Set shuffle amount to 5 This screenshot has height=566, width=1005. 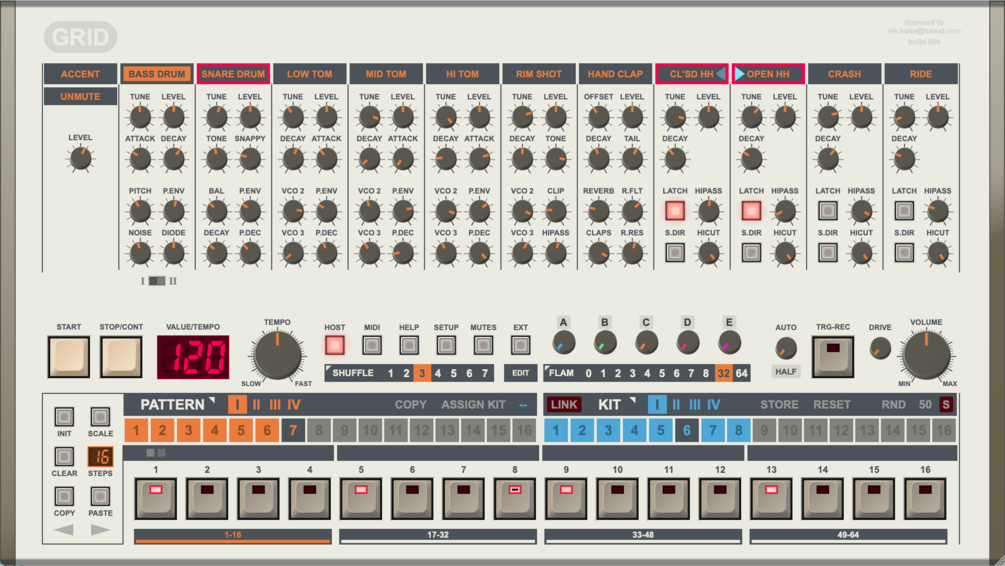point(453,373)
